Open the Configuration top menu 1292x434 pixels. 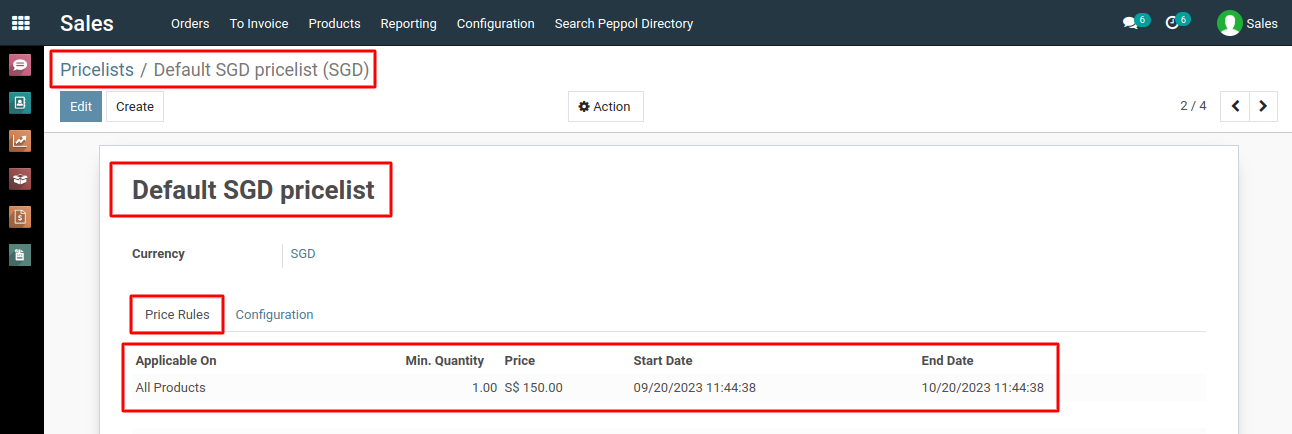496,23
